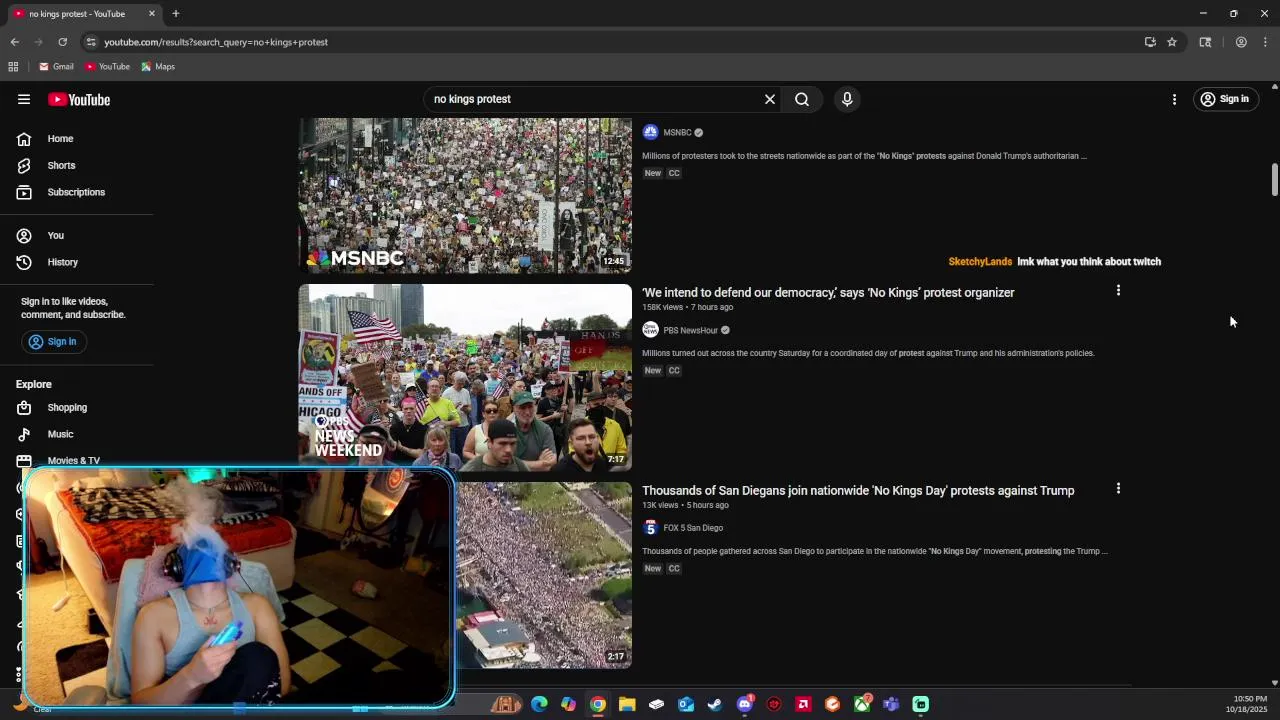
Task: Click Sign in button at top right
Action: (x=1225, y=99)
